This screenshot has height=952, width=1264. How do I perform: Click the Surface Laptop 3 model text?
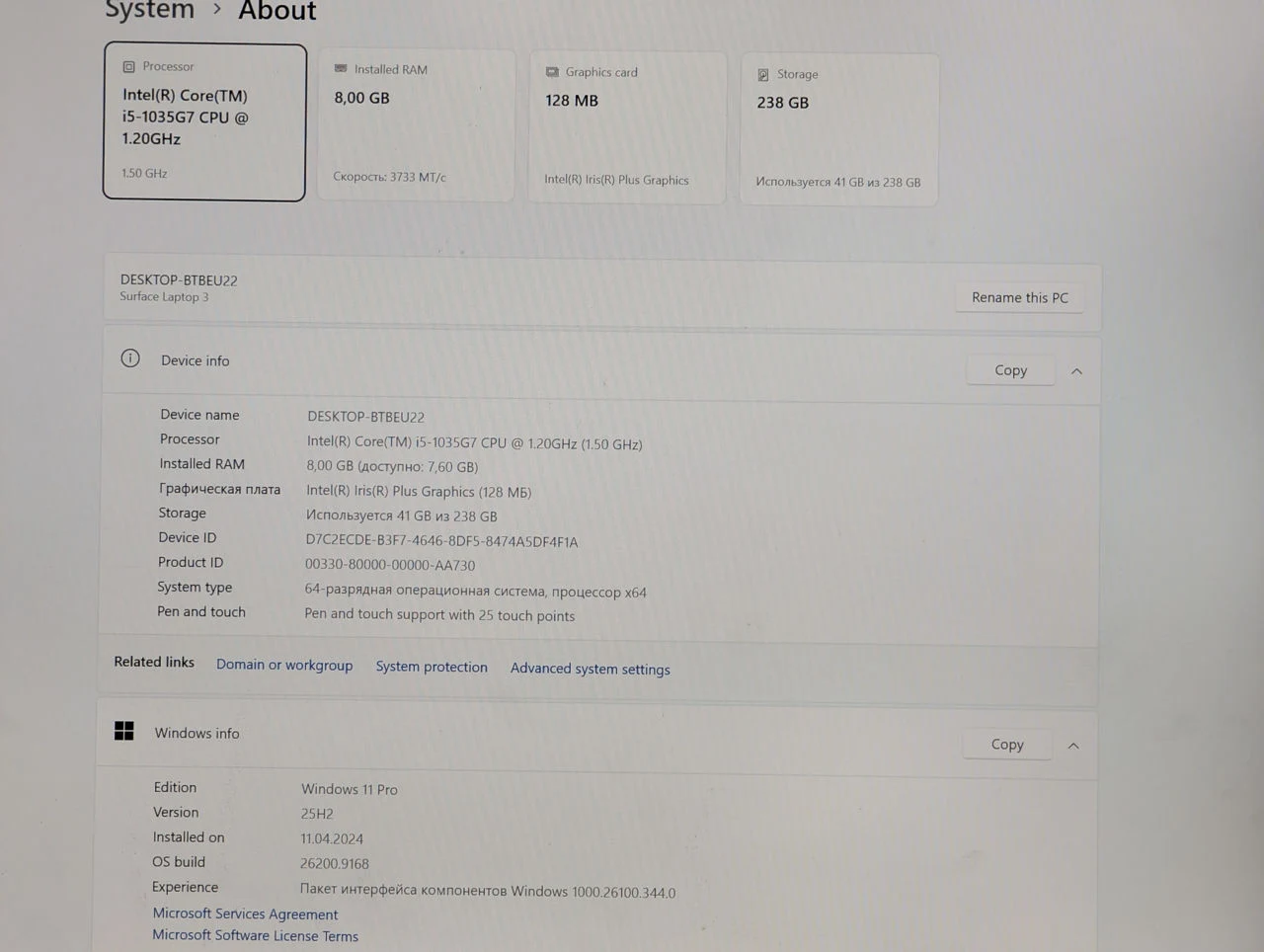point(164,296)
